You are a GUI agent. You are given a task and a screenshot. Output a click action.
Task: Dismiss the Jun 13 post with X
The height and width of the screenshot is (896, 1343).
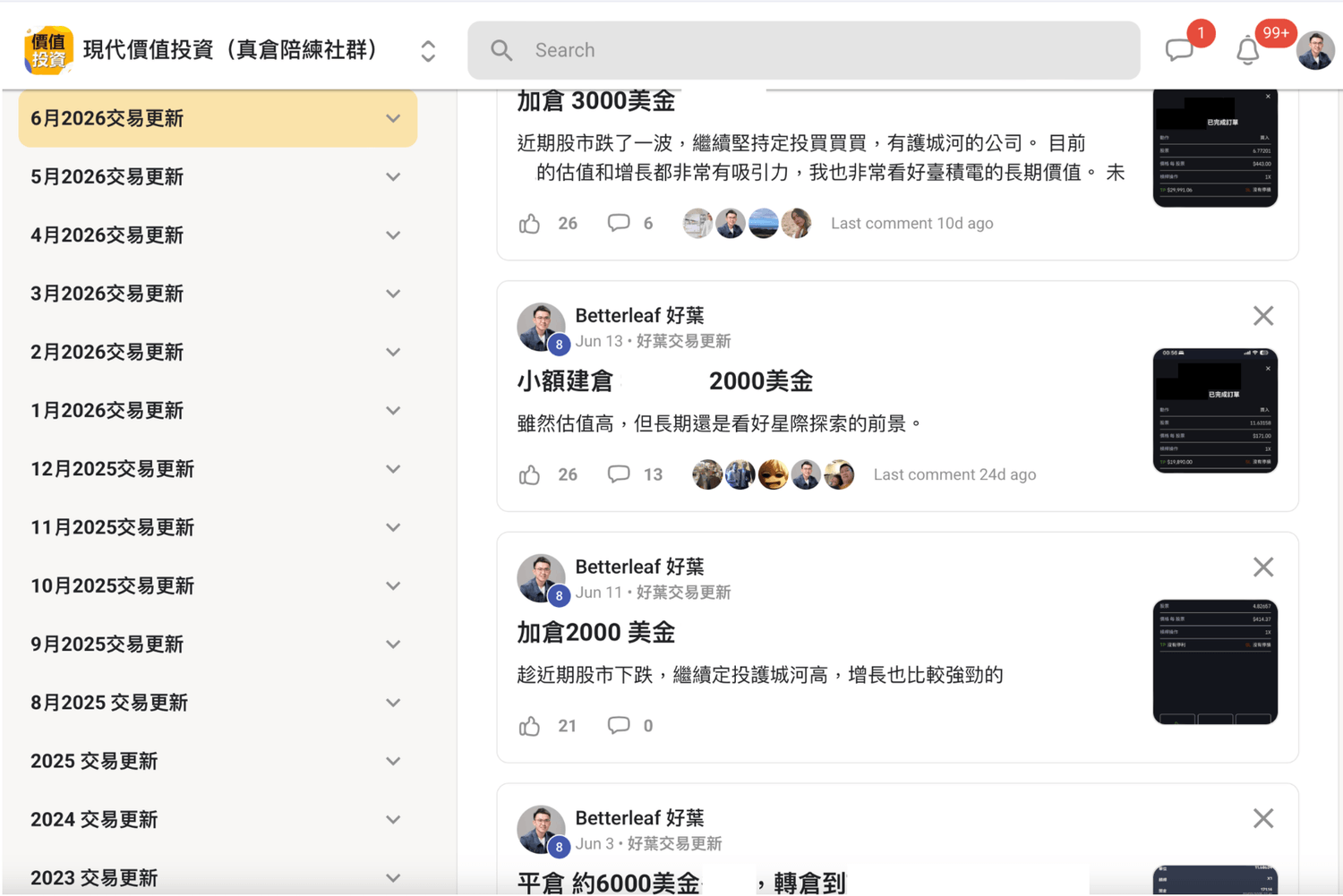1263,316
